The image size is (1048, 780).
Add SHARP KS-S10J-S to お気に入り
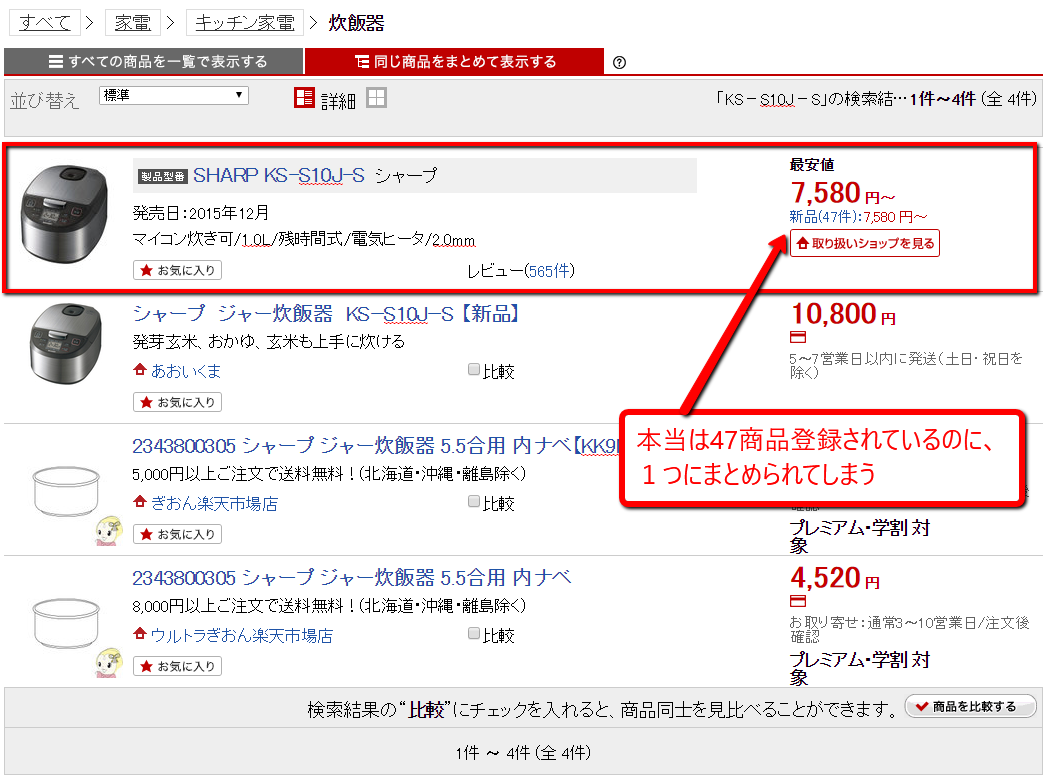(x=177, y=270)
